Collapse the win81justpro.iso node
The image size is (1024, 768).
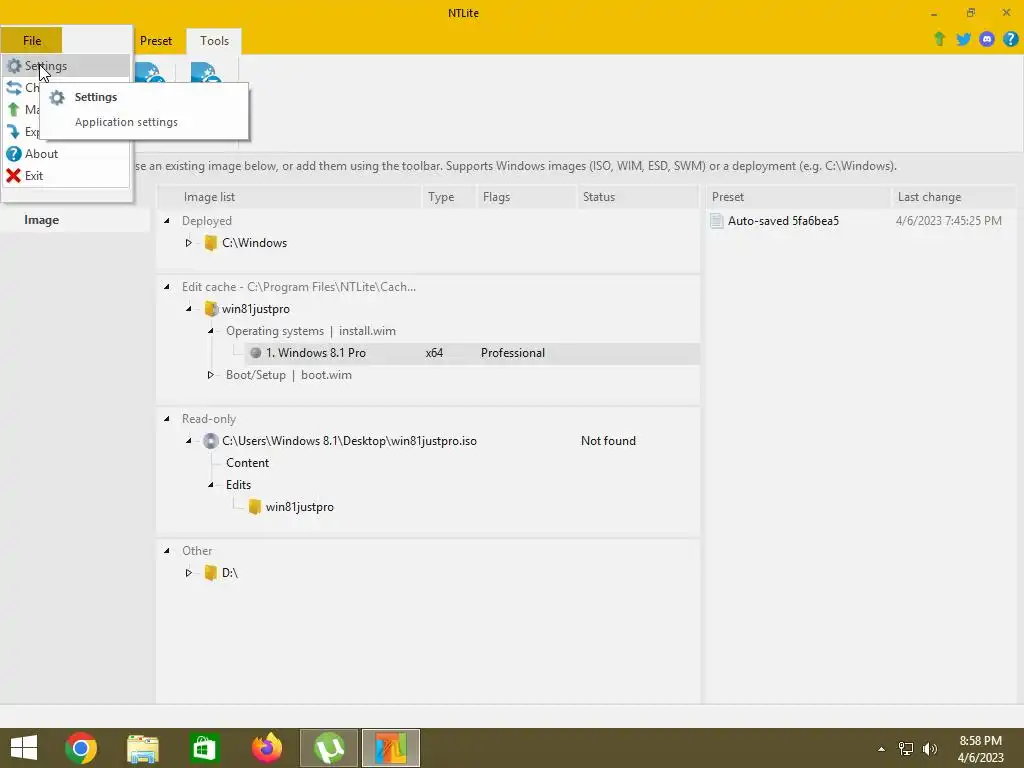coord(189,441)
